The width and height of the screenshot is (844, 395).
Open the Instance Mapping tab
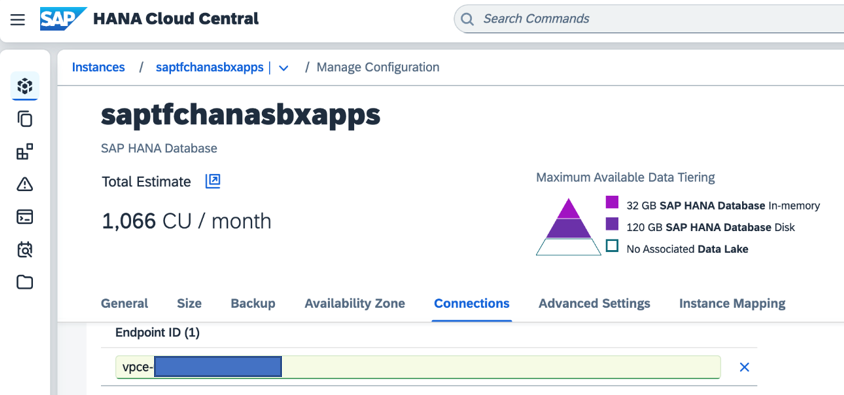pos(732,304)
